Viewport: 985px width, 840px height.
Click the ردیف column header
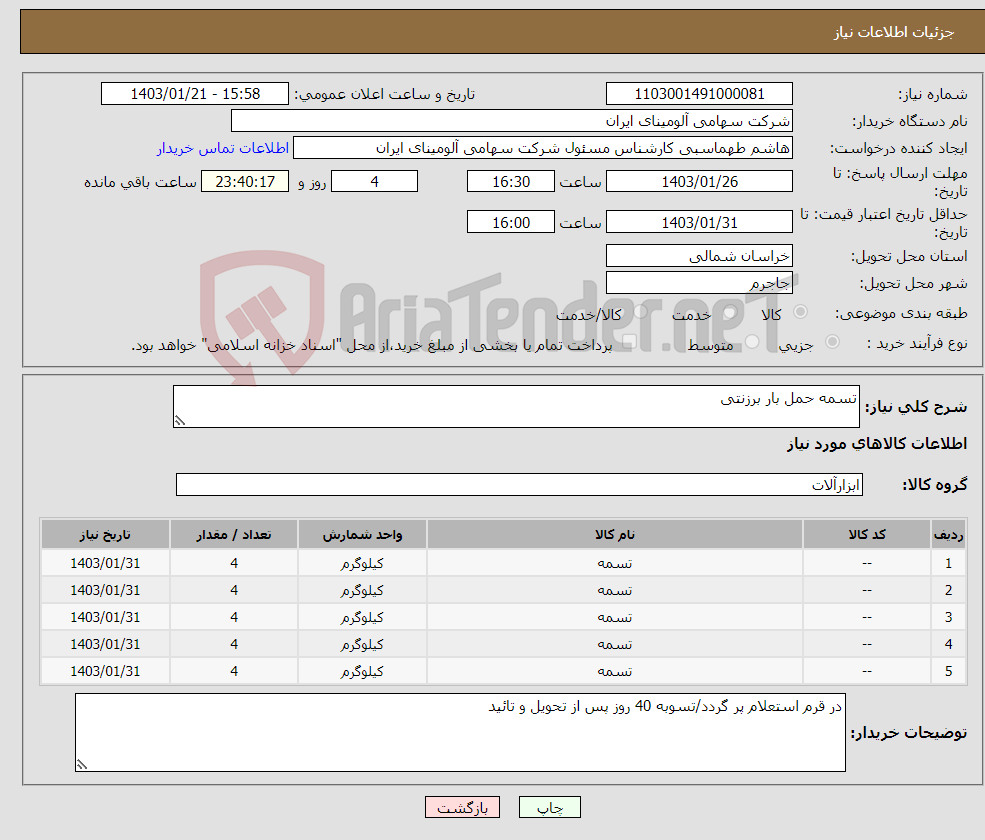point(948,535)
